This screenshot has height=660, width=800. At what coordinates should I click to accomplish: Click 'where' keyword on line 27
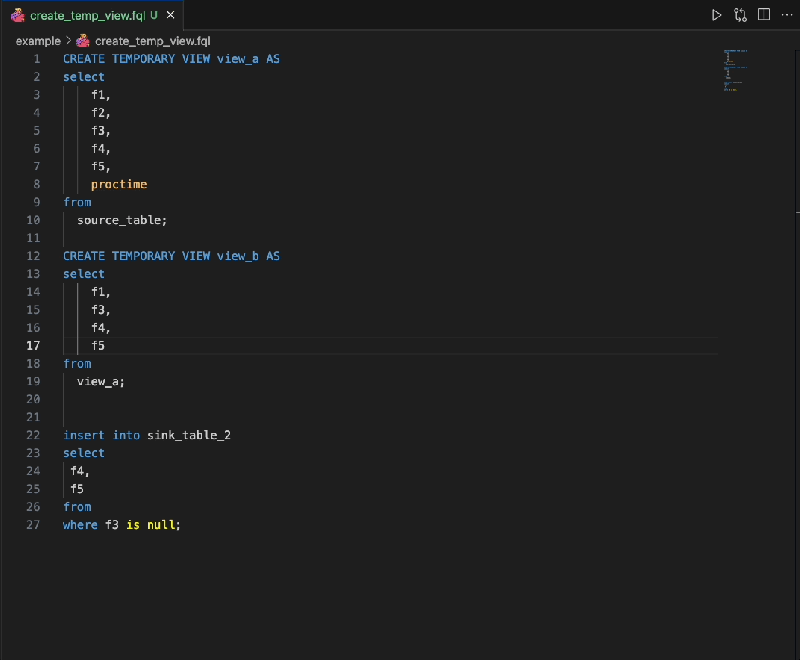[80, 525]
